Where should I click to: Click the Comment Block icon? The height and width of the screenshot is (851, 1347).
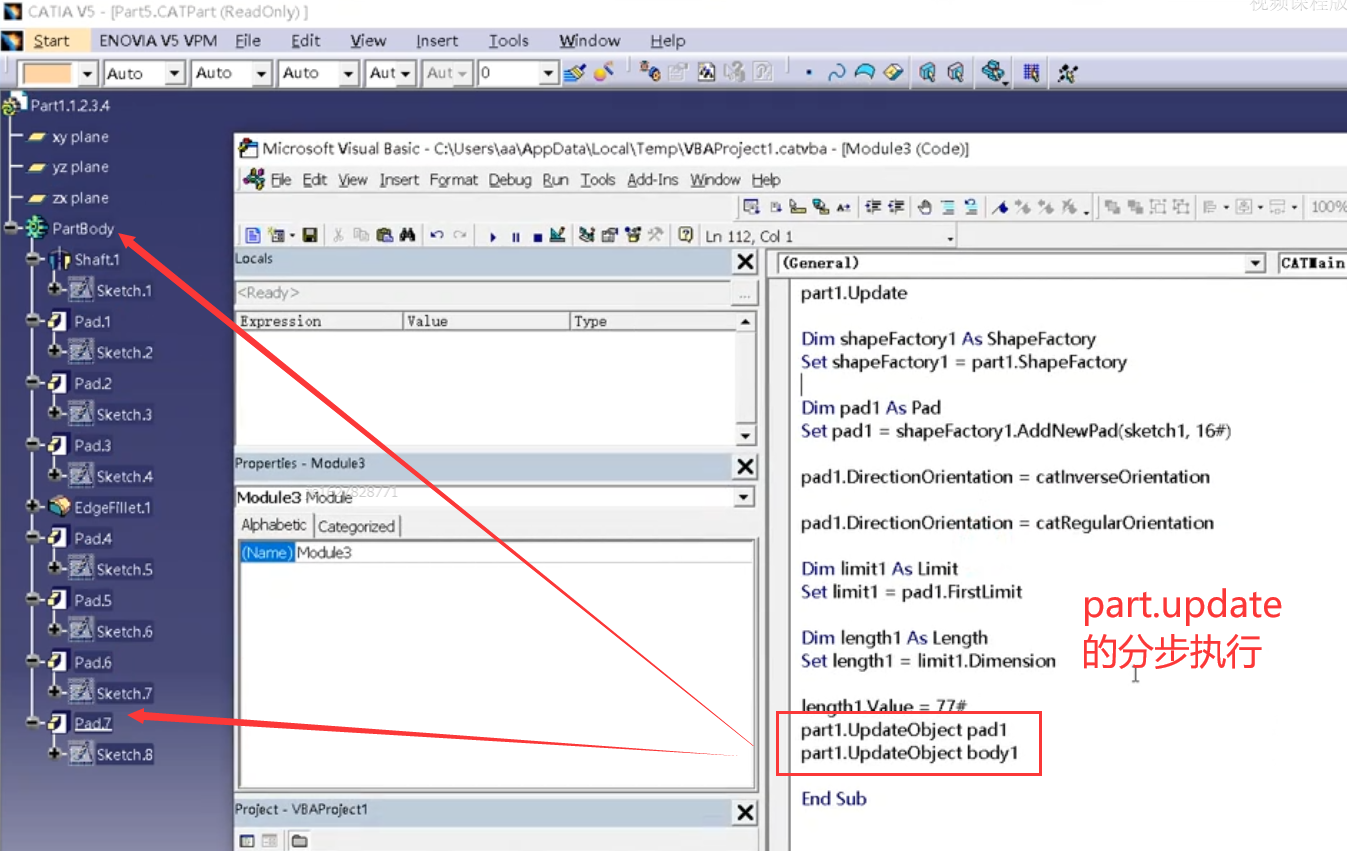(948, 207)
